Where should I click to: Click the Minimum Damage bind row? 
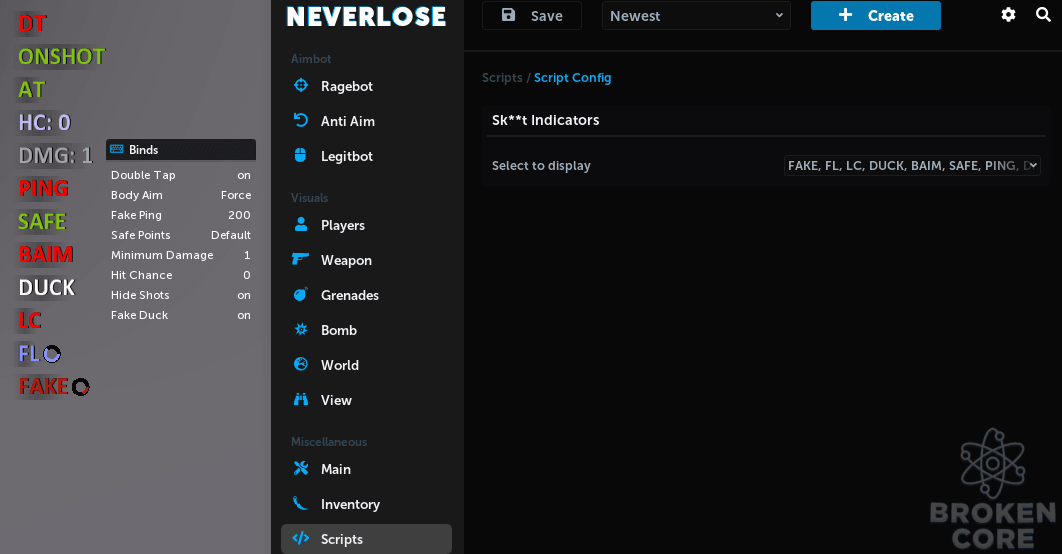point(181,255)
